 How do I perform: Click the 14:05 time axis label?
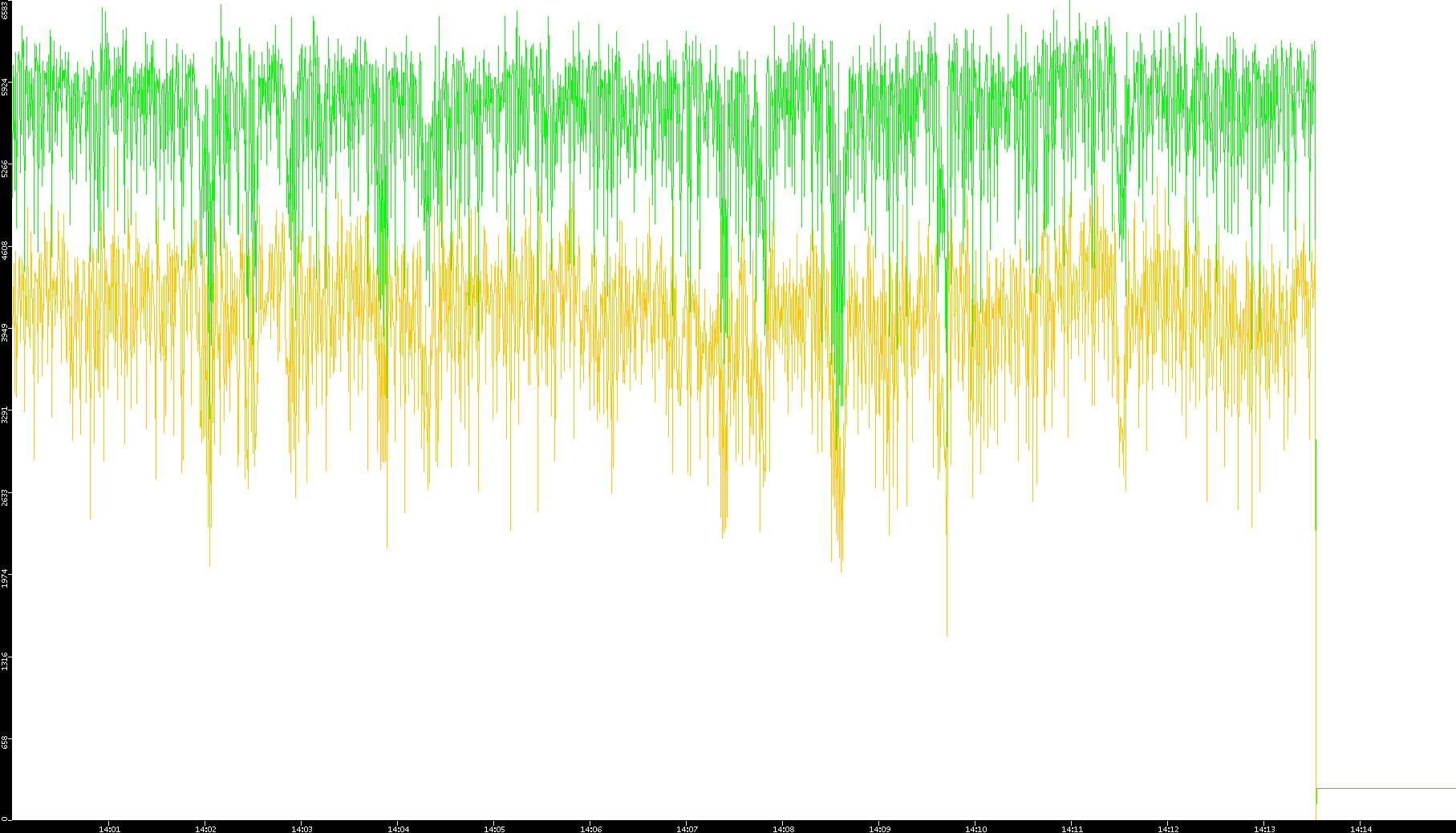click(494, 829)
